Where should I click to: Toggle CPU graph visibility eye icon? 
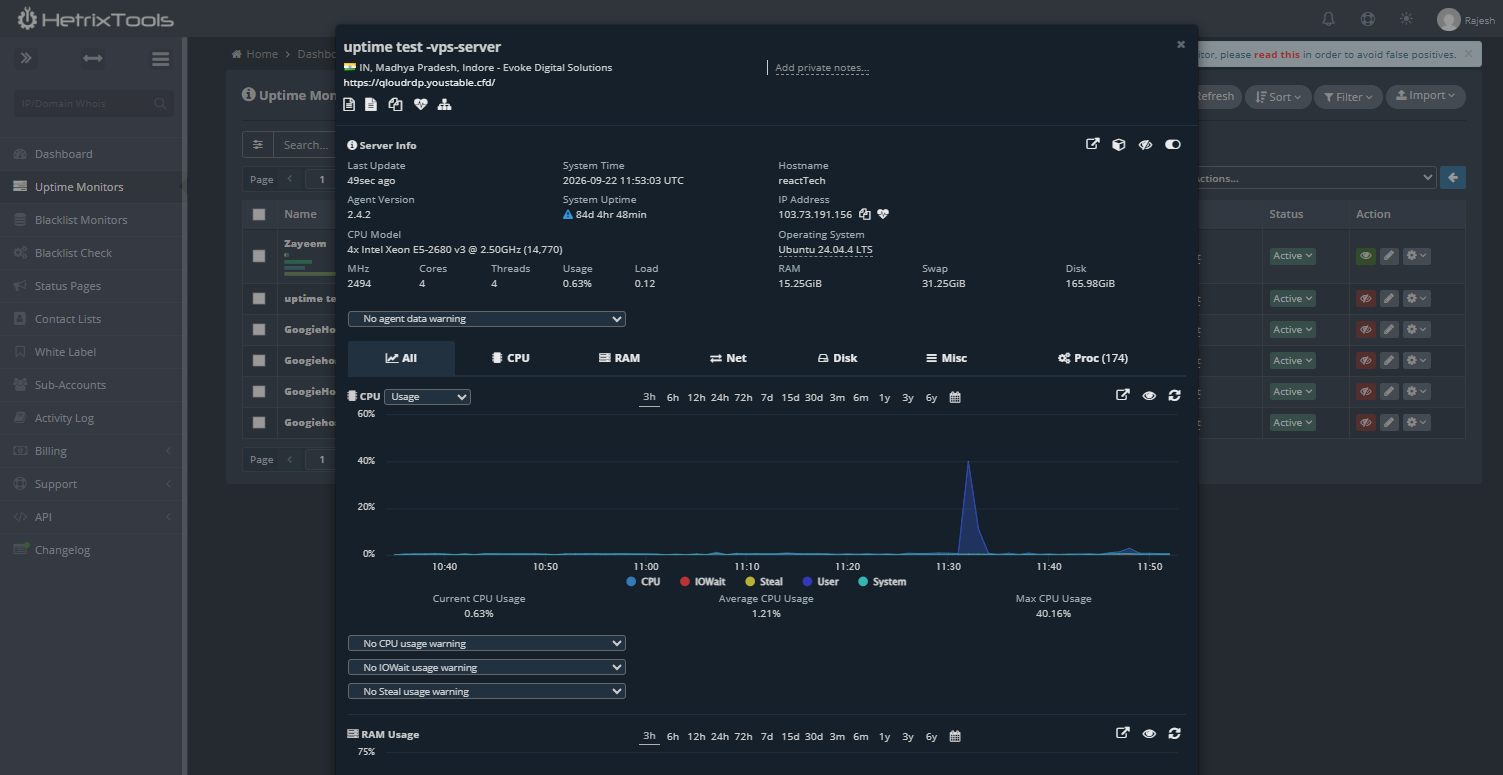pos(1149,395)
